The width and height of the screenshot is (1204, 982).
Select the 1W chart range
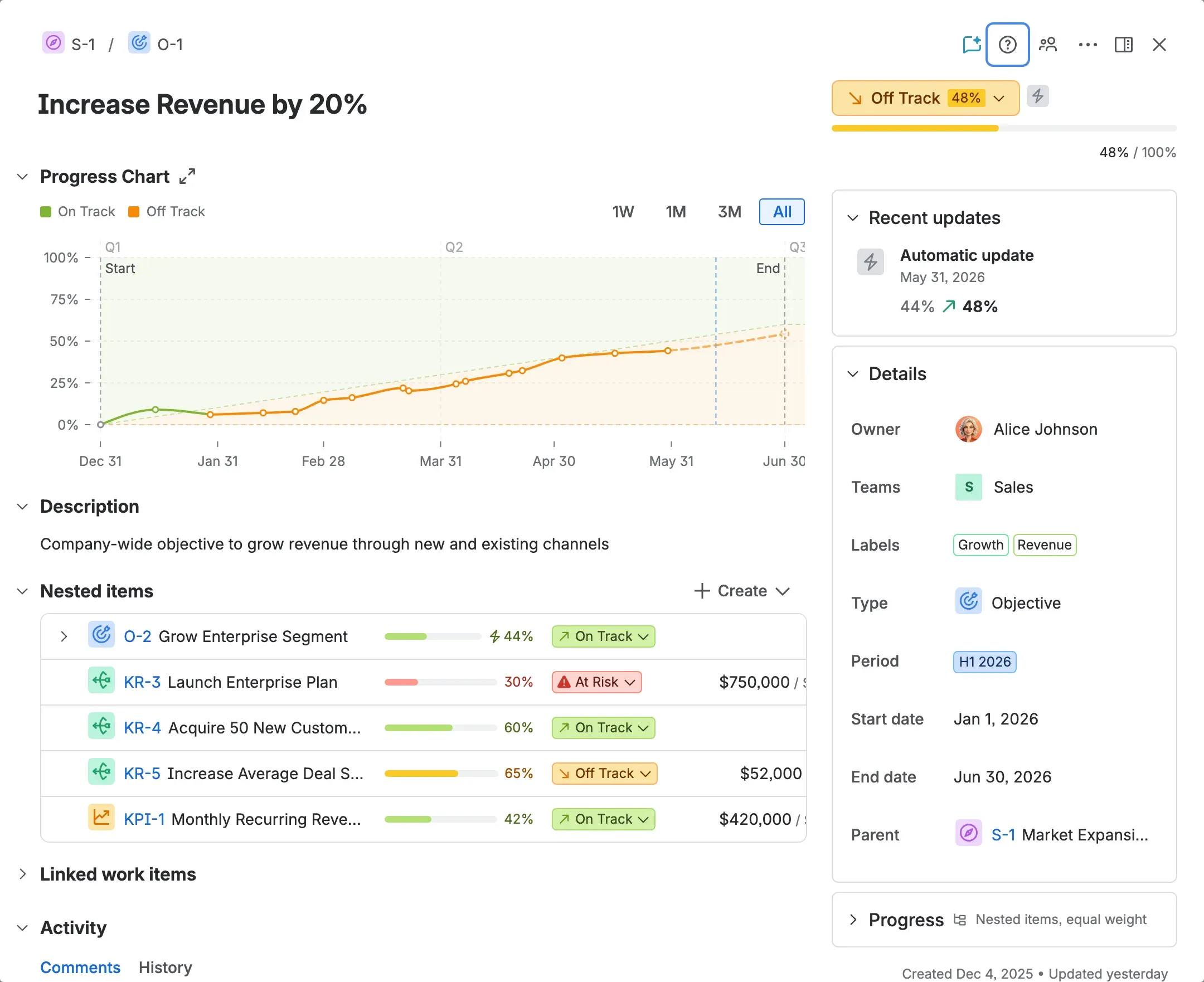tap(623, 212)
